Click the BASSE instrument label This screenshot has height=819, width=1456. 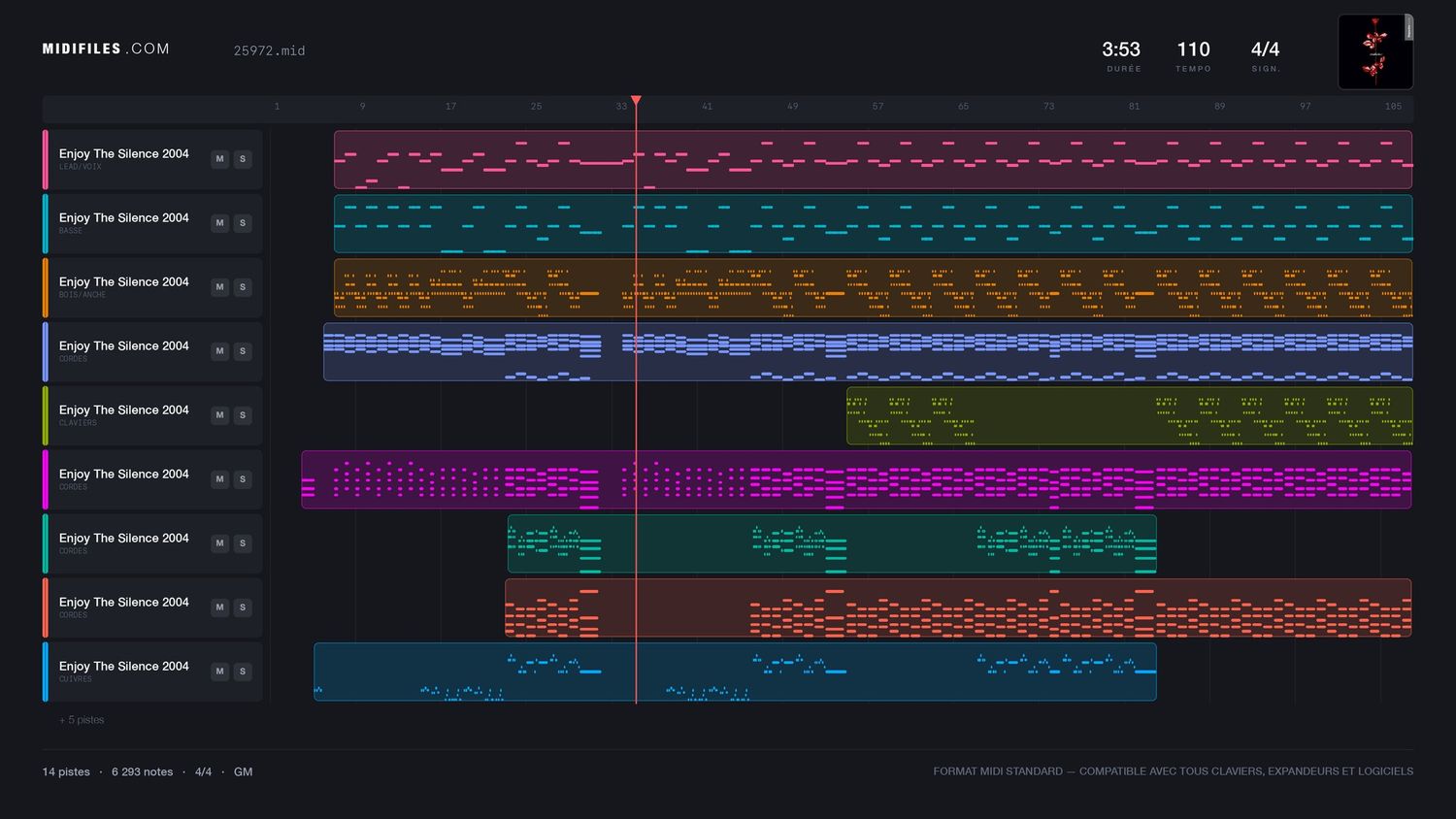[71, 231]
